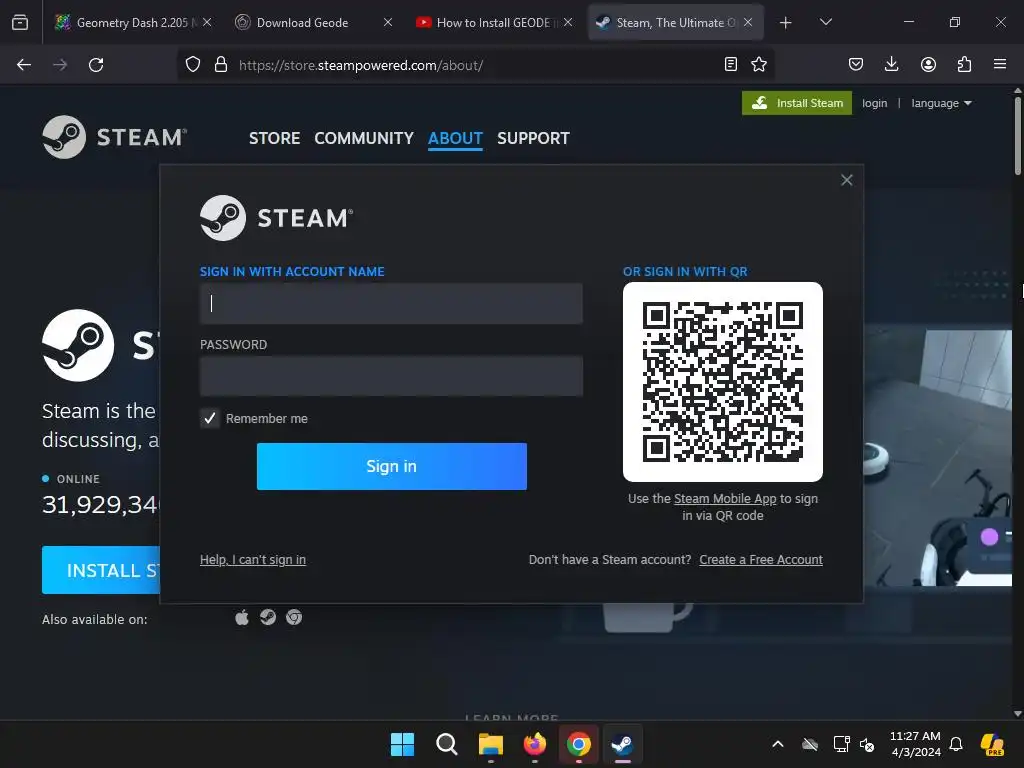This screenshot has height=768, width=1024.
Task: Switch to Firefox in the taskbar
Action: coord(535,744)
